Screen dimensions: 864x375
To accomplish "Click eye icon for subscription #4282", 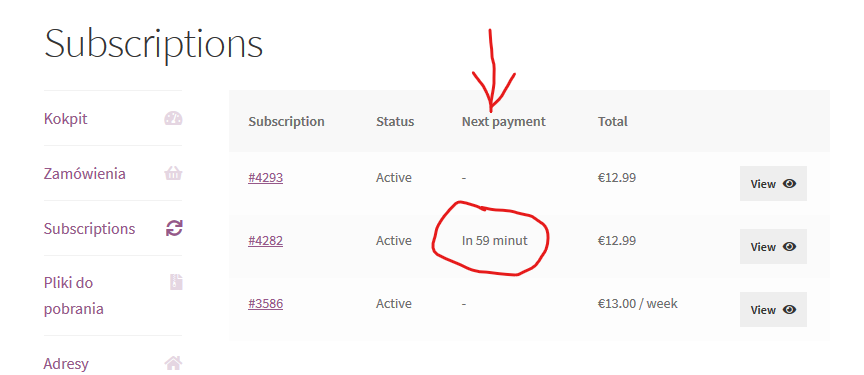I will pyautogui.click(x=790, y=247).
